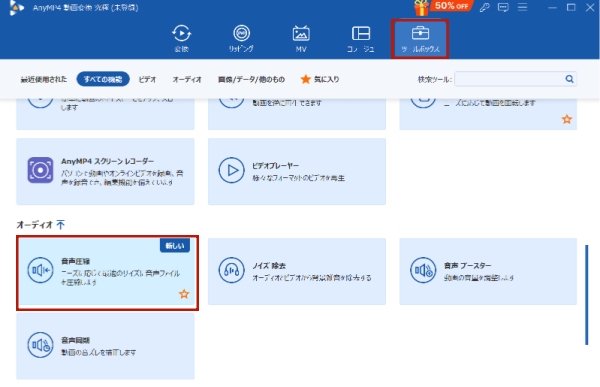Show recently used tools filter
Screen dimensions: 600x387
(x=44, y=79)
